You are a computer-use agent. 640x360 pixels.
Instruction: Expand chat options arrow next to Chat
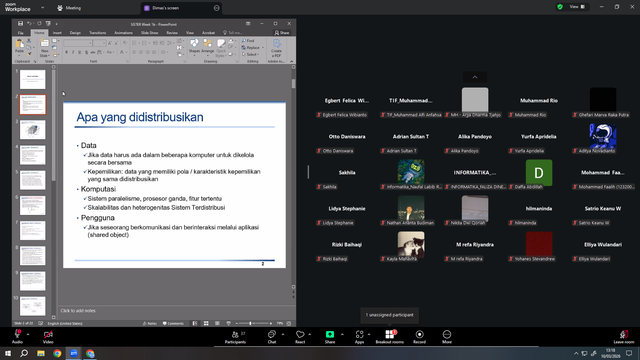[x=283, y=334]
